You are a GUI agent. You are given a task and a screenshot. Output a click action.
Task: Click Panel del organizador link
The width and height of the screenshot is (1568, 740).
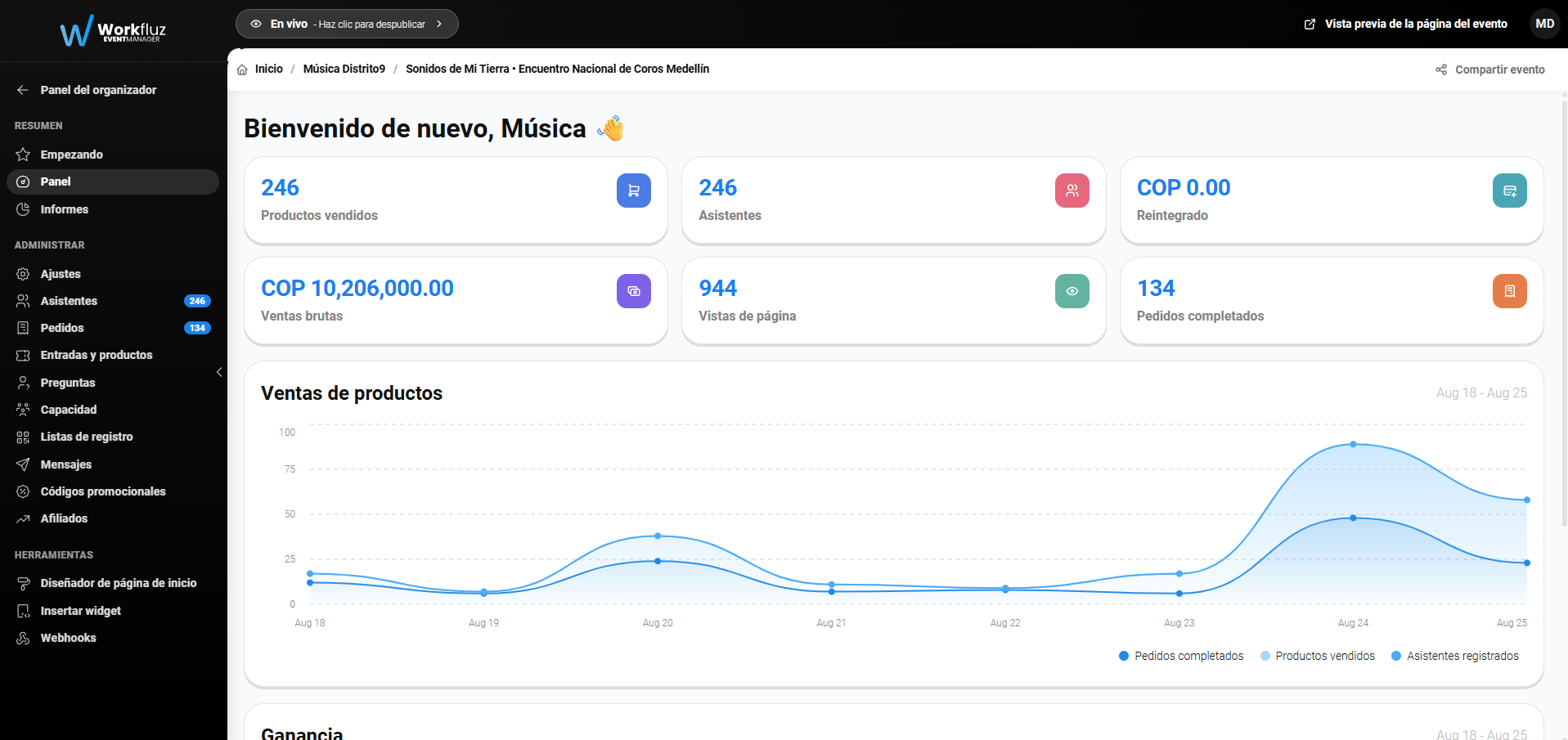pos(99,90)
